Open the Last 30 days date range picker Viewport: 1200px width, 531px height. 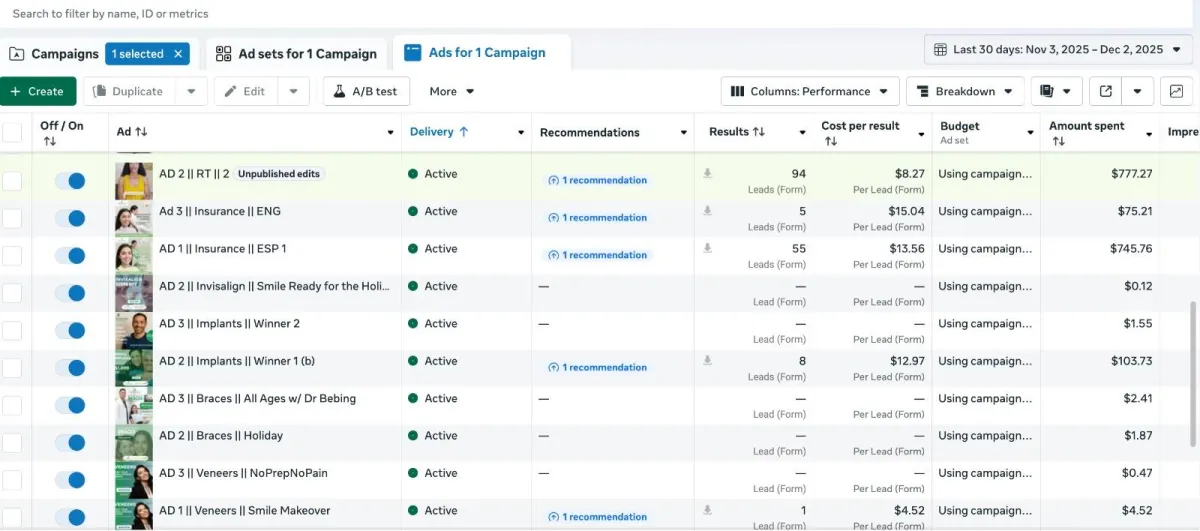[1058, 49]
